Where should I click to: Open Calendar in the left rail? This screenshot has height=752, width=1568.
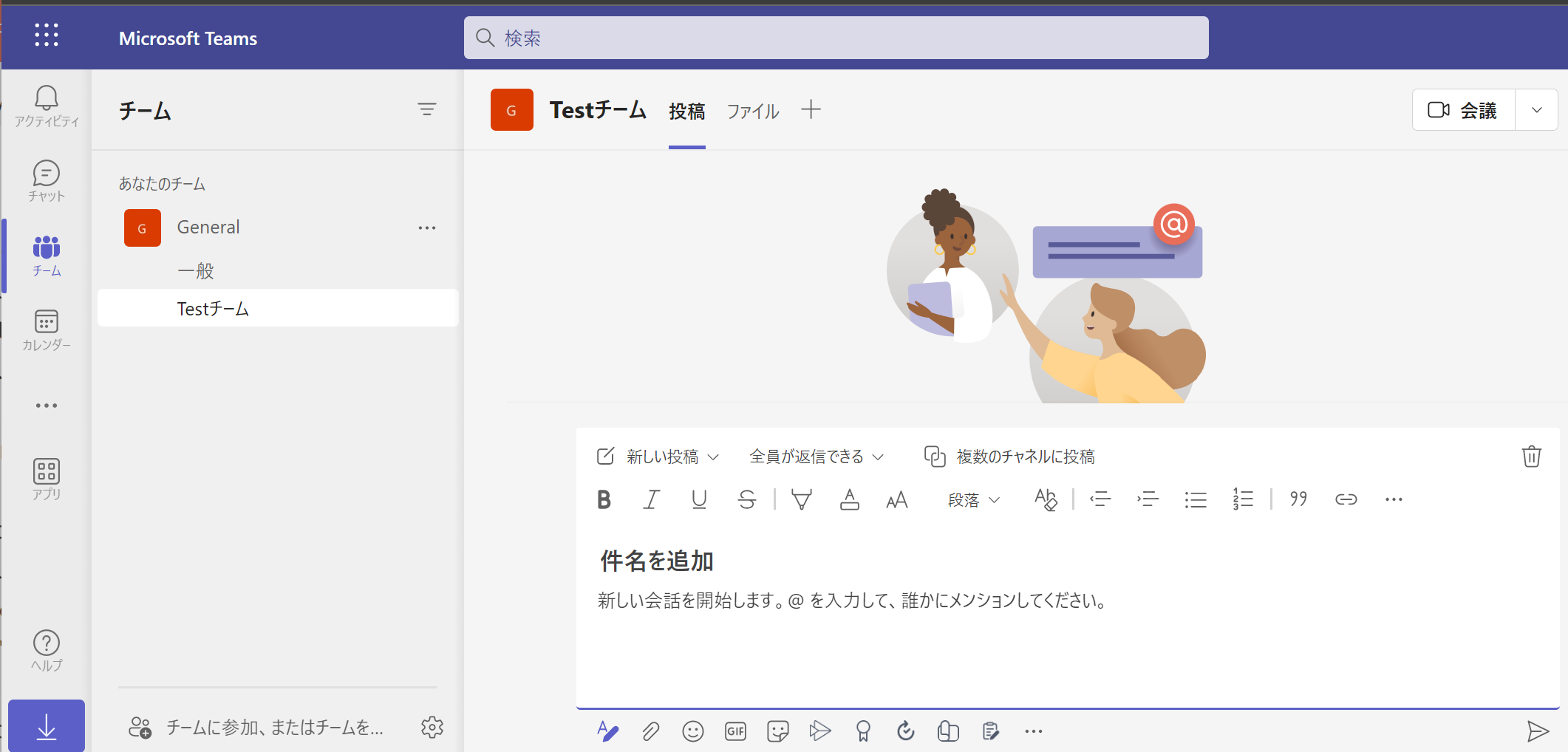pos(47,330)
